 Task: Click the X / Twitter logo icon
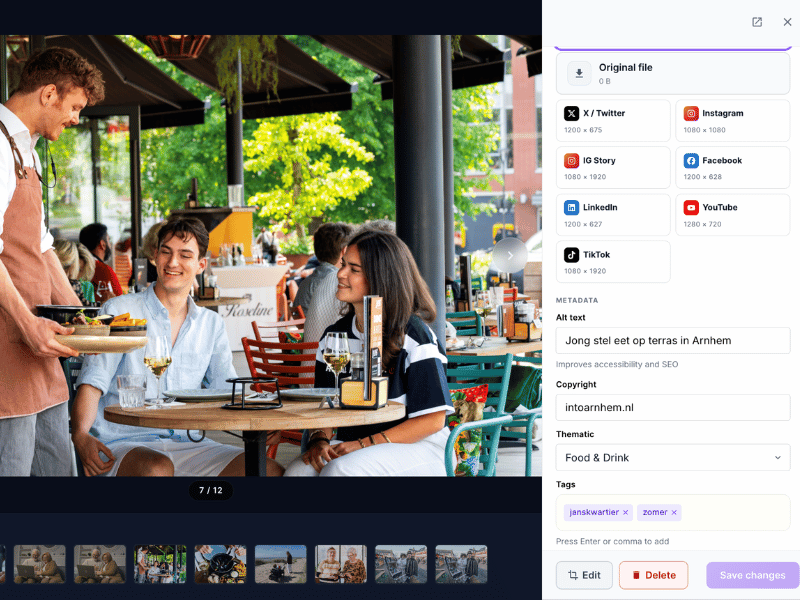(571, 113)
